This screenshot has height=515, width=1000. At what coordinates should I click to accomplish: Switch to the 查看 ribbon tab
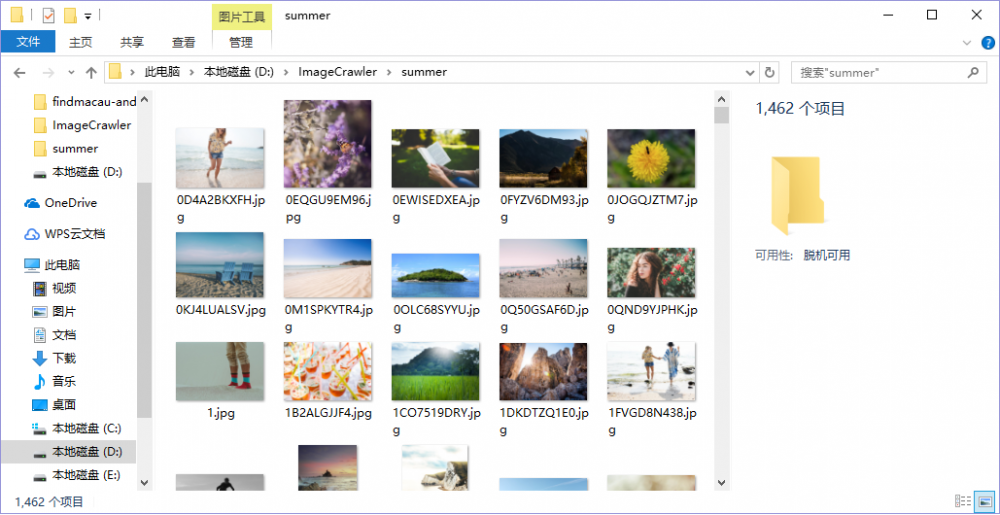[x=184, y=42]
